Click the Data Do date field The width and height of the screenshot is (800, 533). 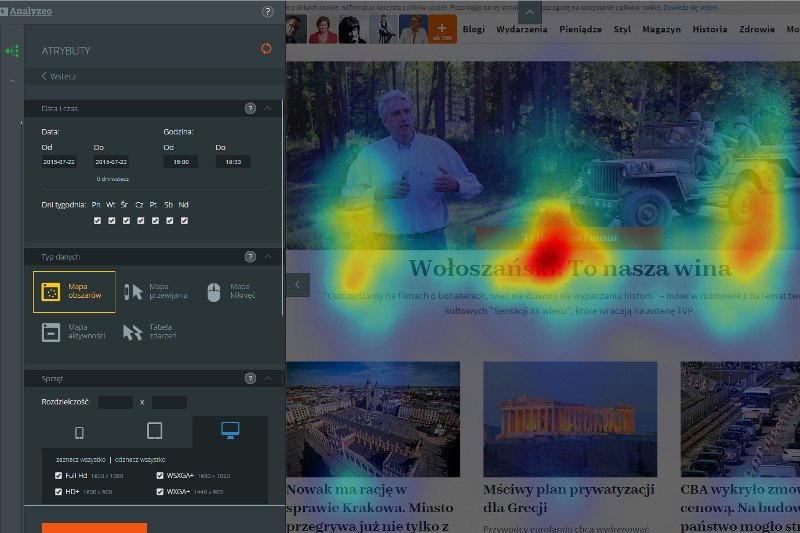[111, 162]
